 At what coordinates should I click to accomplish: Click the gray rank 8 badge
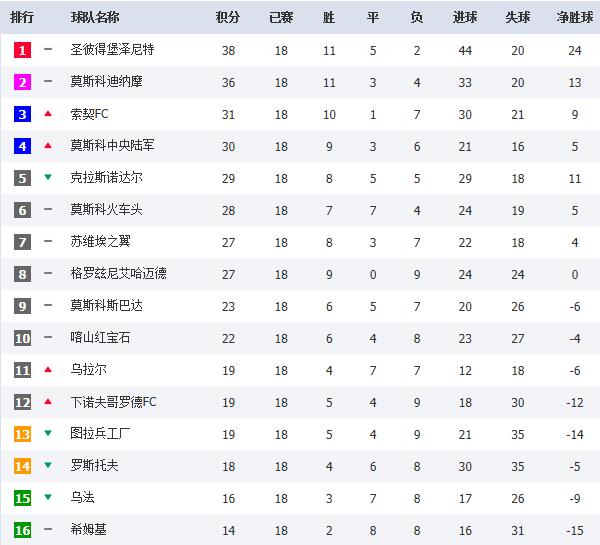[x=22, y=274]
